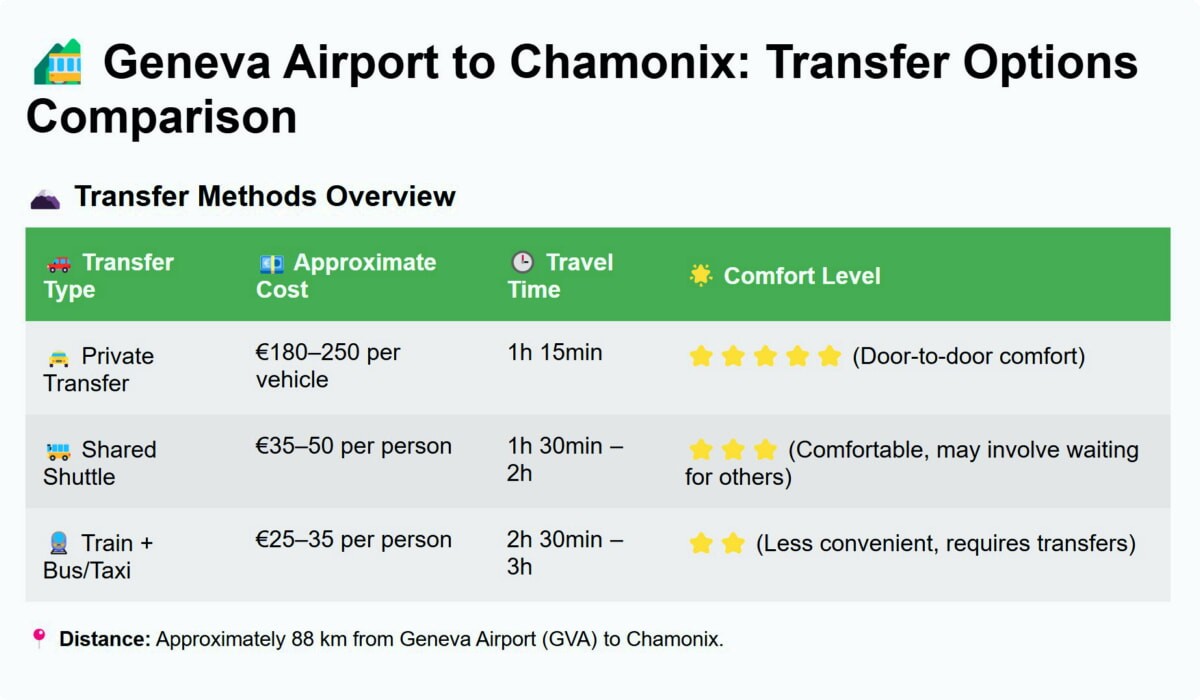Click the red car icon in Transfer Type header
The height and width of the screenshot is (700, 1200).
click(59, 264)
